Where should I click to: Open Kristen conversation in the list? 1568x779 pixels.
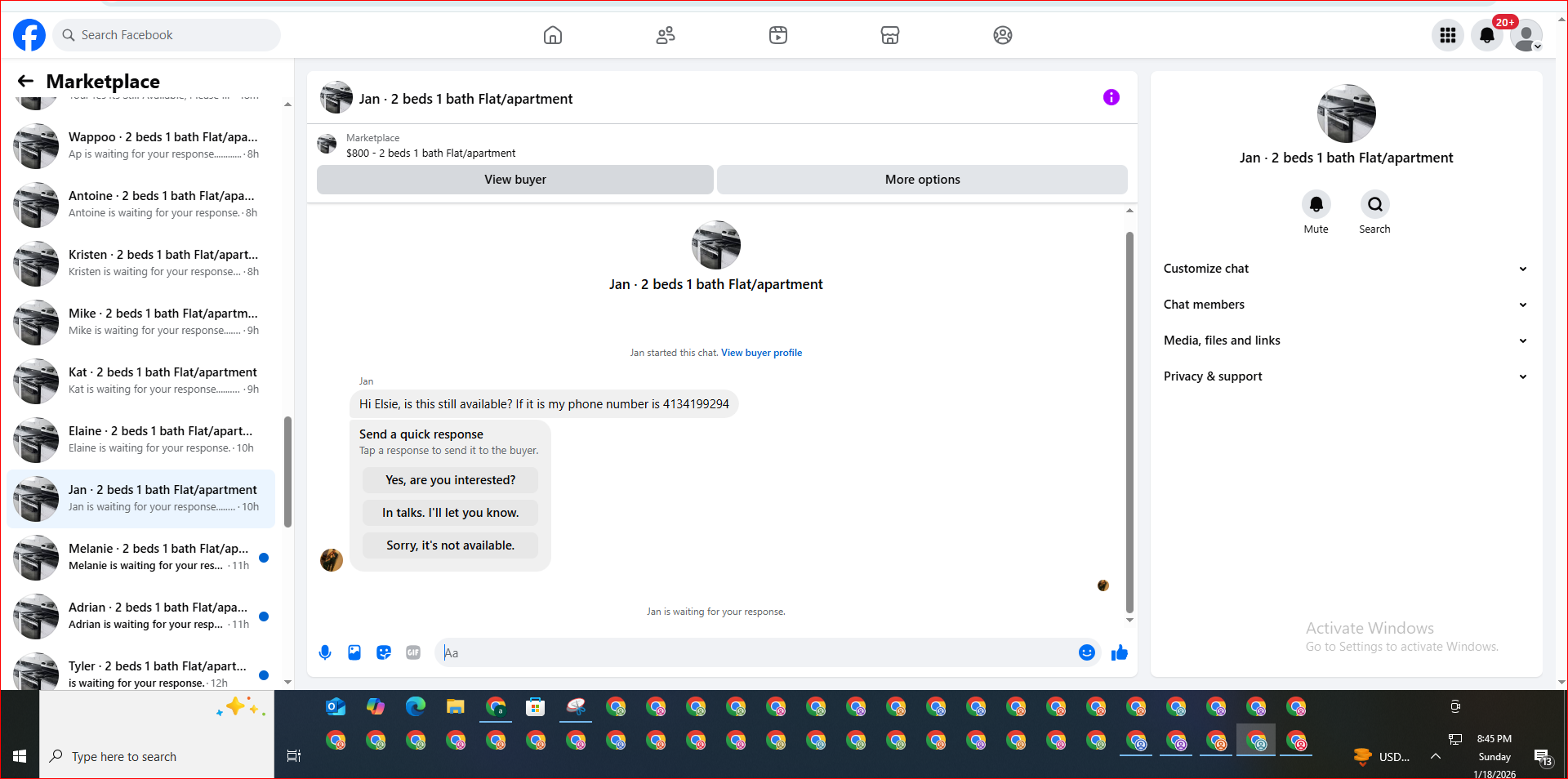coord(140,263)
